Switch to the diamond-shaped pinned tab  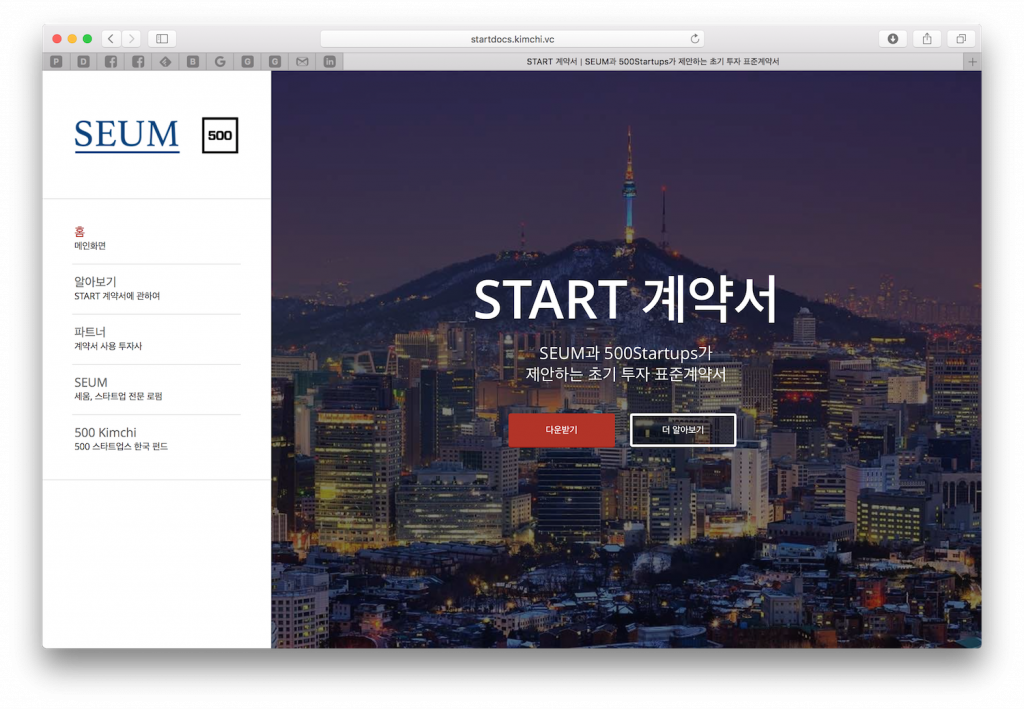[166, 61]
